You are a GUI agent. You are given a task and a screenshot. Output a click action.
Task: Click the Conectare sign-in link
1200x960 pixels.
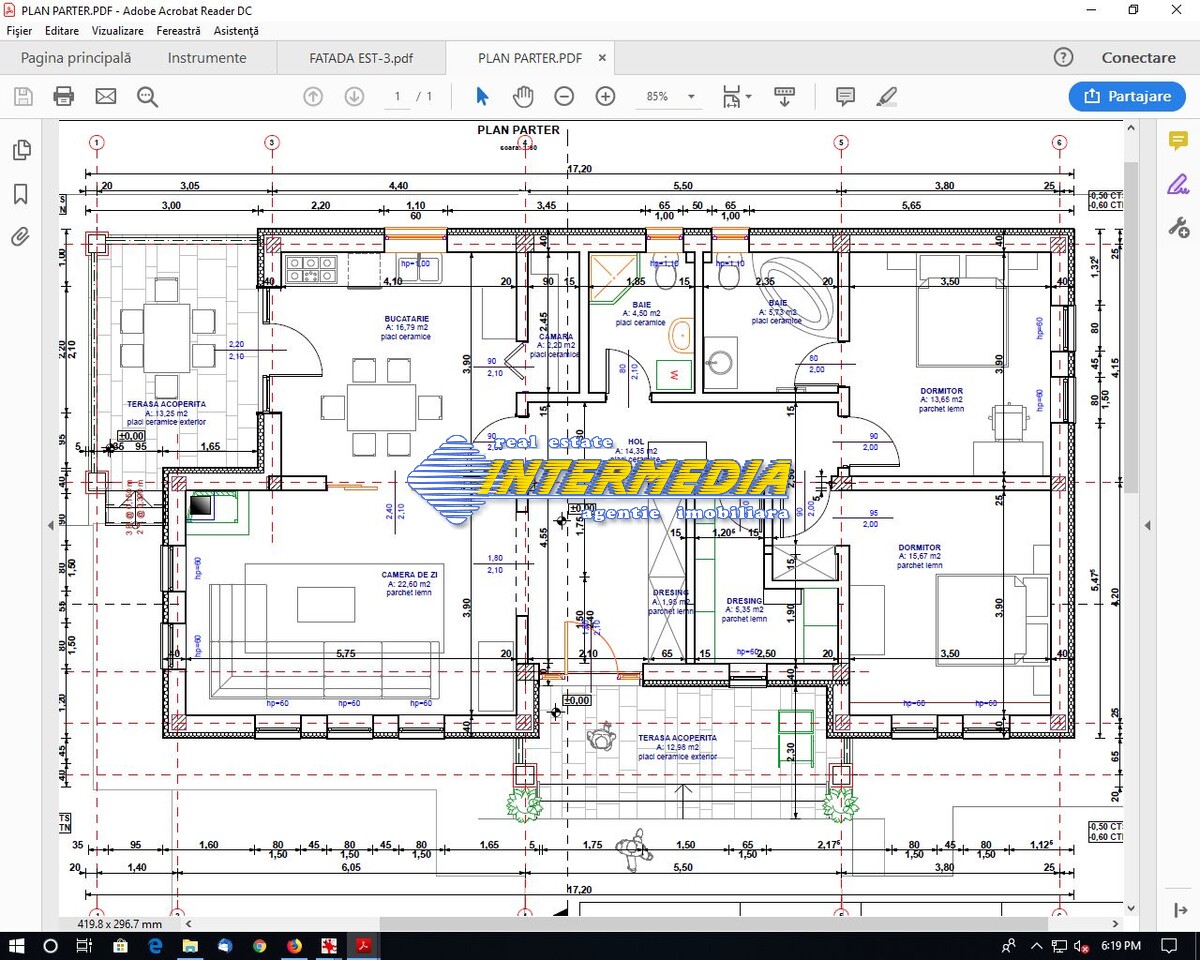click(x=1138, y=58)
